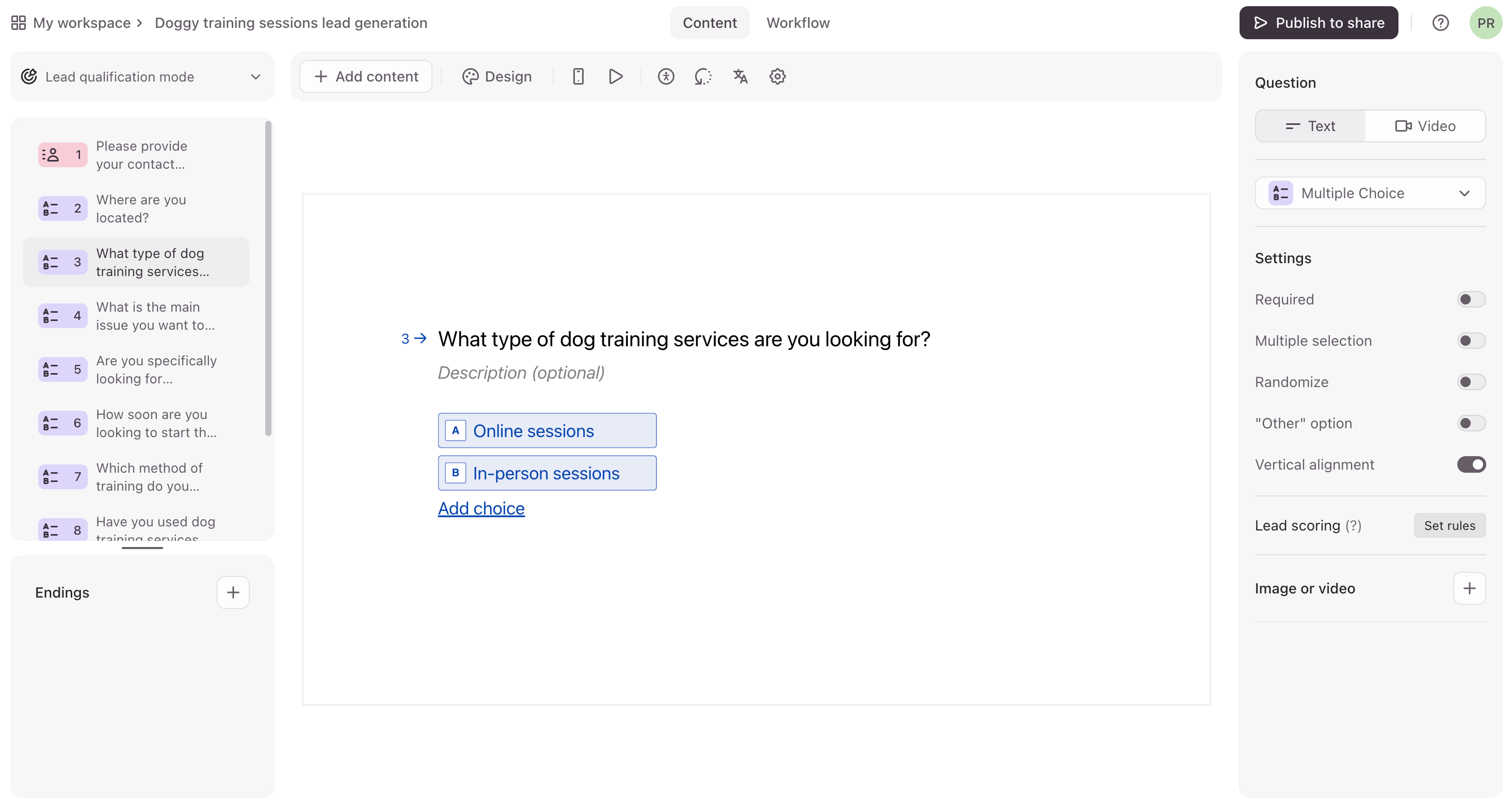Click the Description (optional) field
This screenshot has height=804, width=1512.
[521, 373]
